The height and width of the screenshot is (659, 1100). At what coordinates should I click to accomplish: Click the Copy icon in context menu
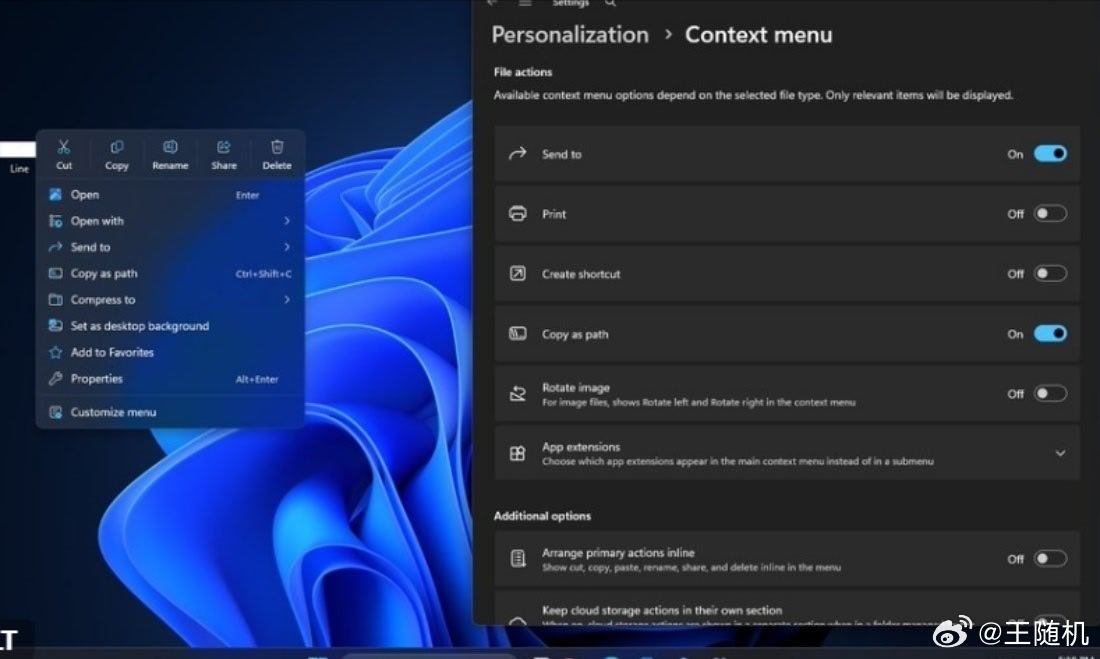(116, 147)
